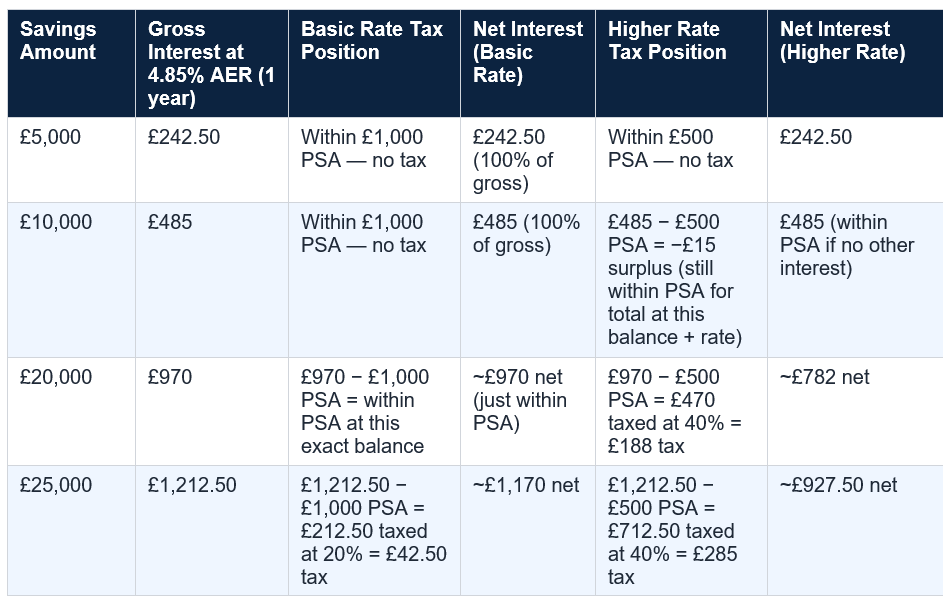Image resolution: width=946 pixels, height=598 pixels.
Task: Click the £5,000 savings amount cell
Action: click(x=71, y=159)
